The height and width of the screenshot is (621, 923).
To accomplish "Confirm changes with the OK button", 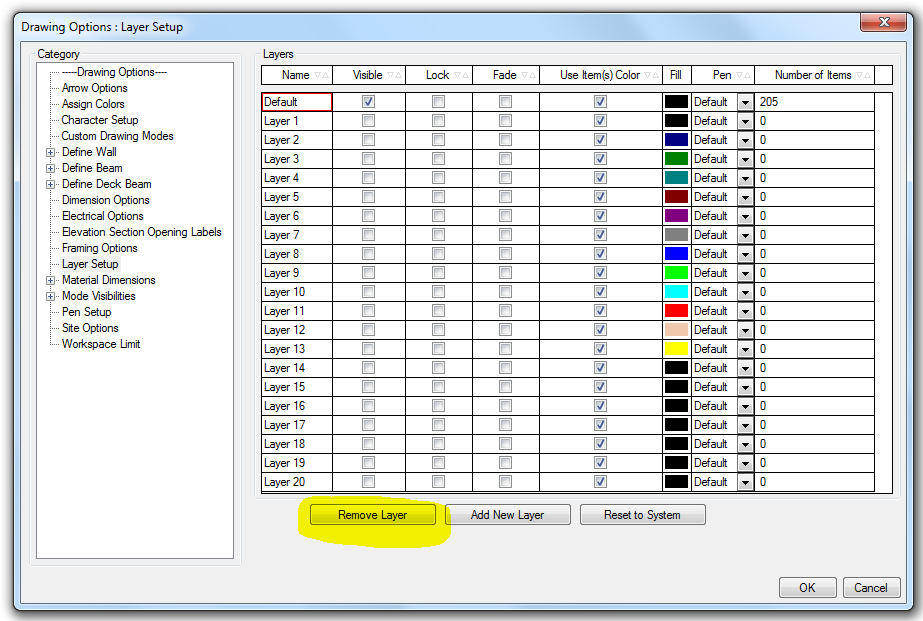I will click(x=807, y=588).
